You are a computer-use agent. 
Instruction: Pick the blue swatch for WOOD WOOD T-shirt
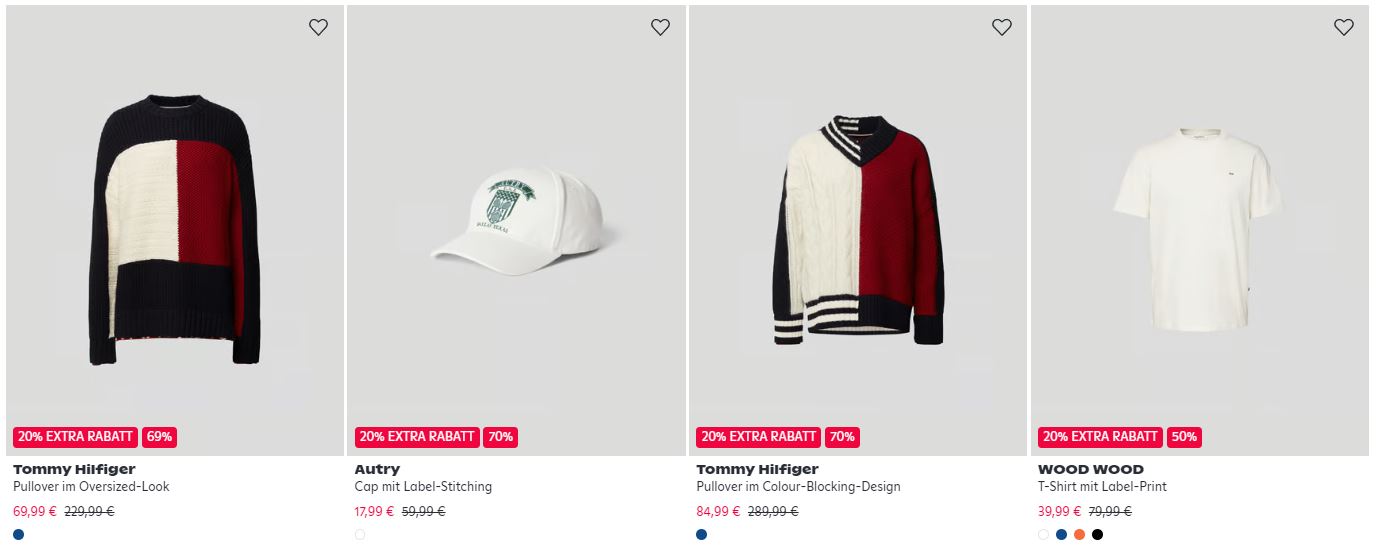pyautogui.click(x=1062, y=535)
